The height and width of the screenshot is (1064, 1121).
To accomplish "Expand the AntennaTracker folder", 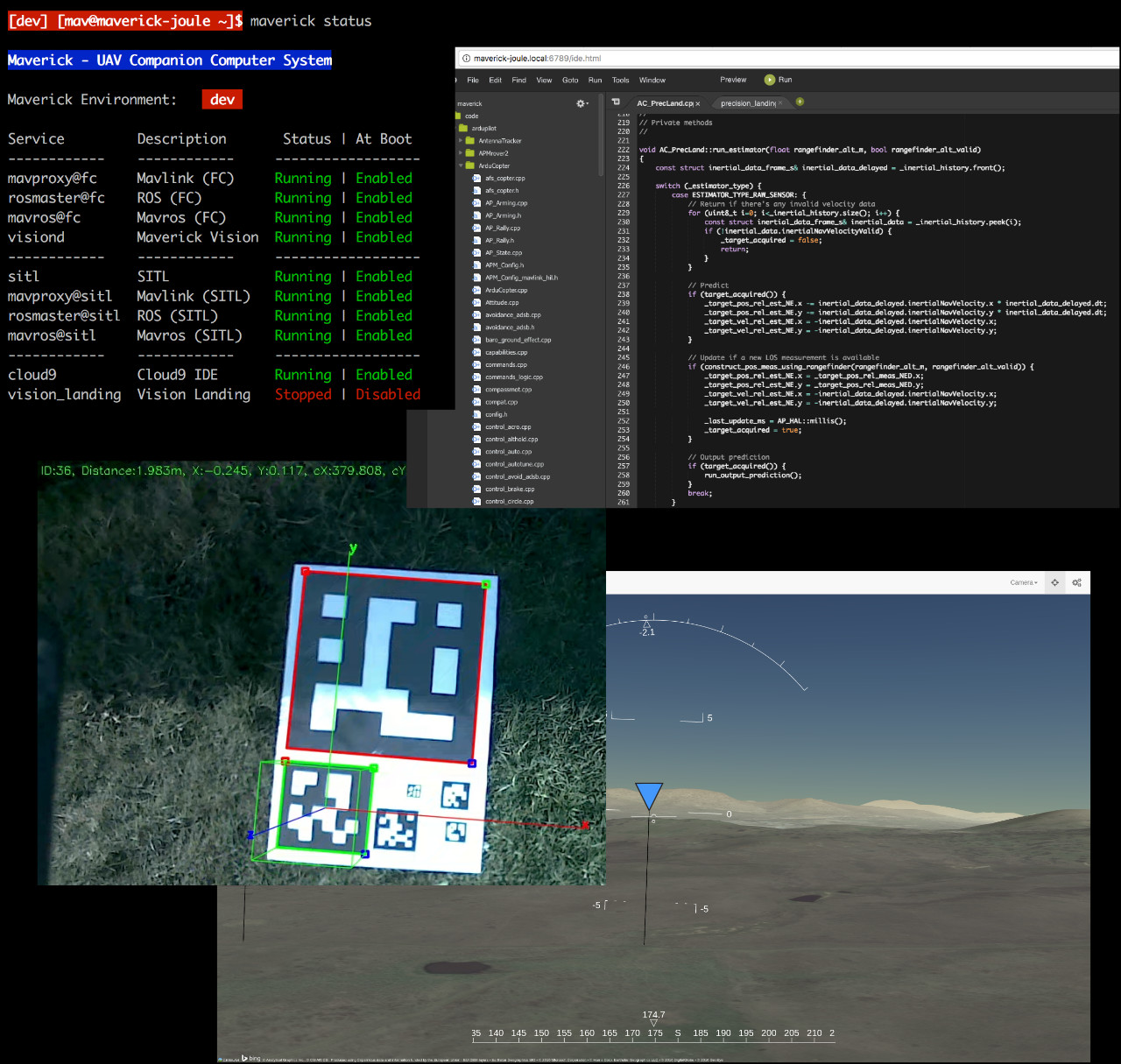I will coord(461,141).
